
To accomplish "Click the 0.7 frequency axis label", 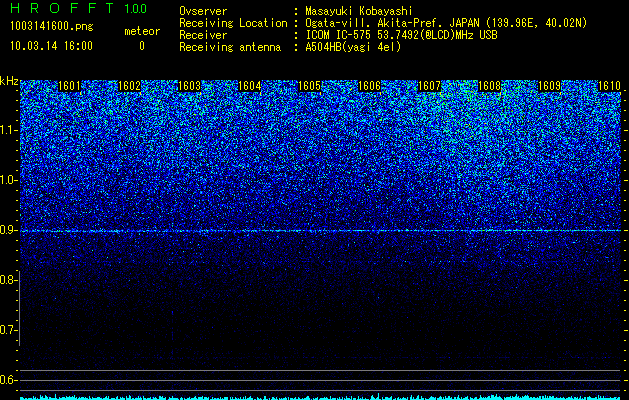I will (x=8, y=330).
